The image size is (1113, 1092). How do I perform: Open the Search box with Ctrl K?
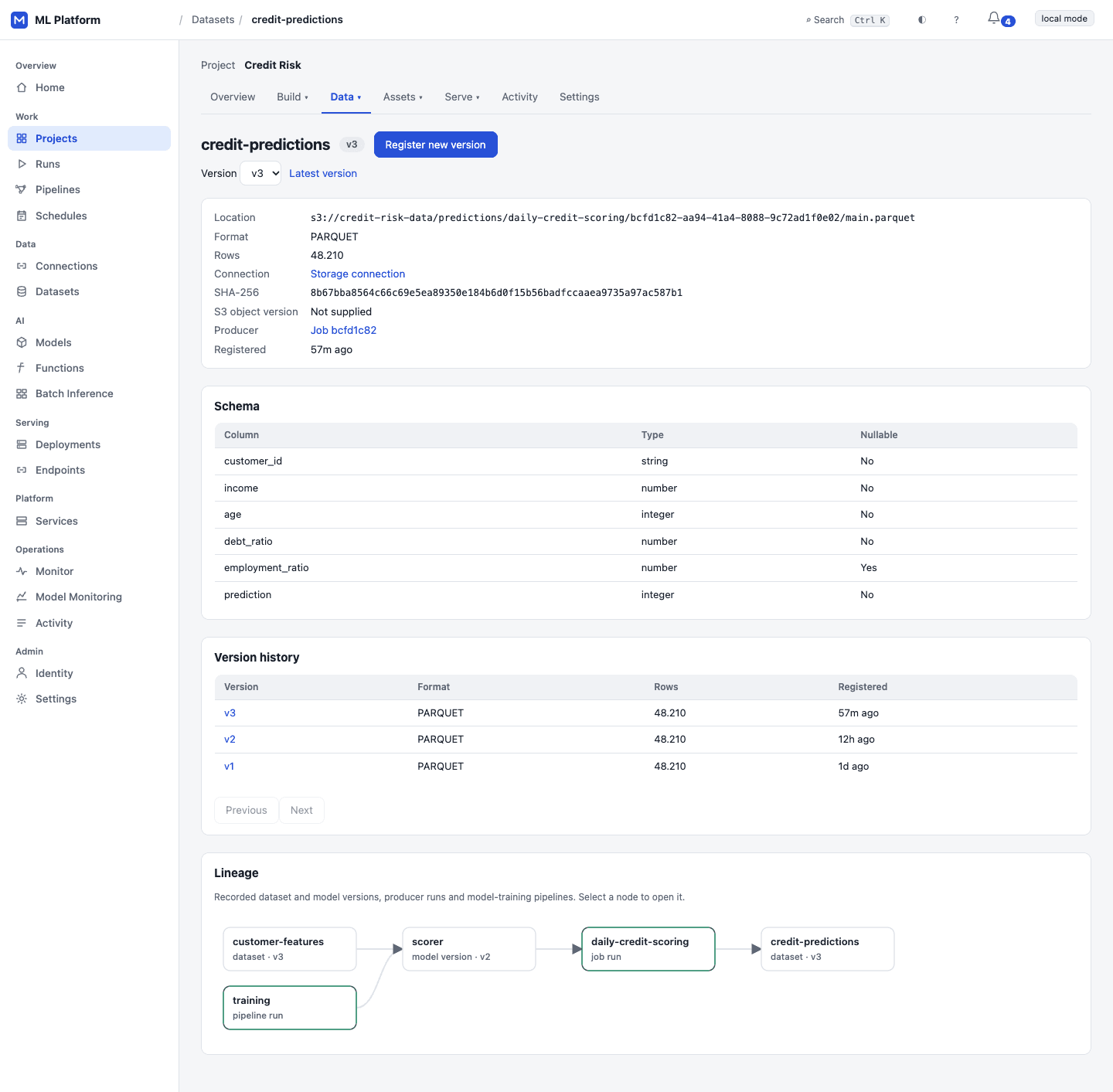coord(847,20)
